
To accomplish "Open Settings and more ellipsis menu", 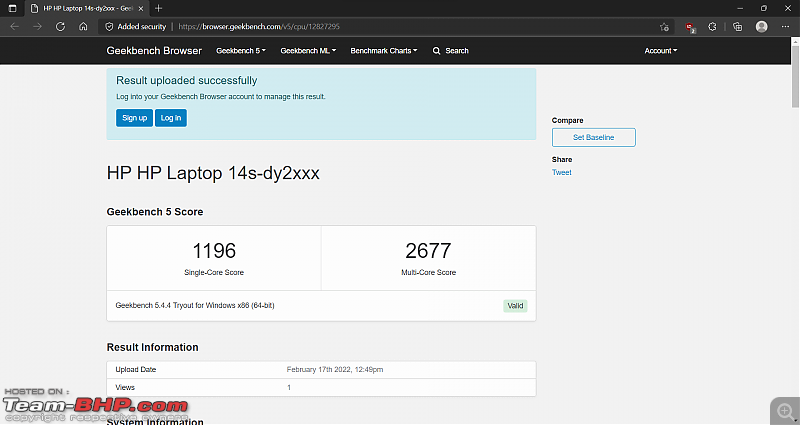I will pyautogui.click(x=785, y=27).
